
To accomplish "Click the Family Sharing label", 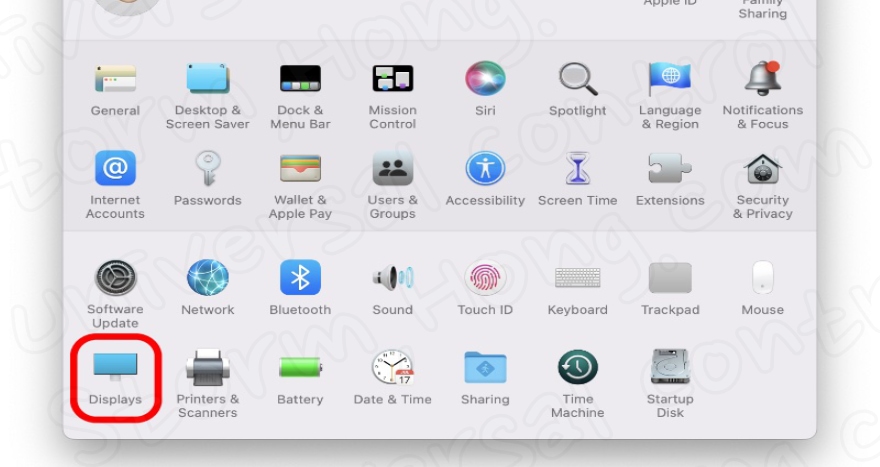I will (763, 9).
